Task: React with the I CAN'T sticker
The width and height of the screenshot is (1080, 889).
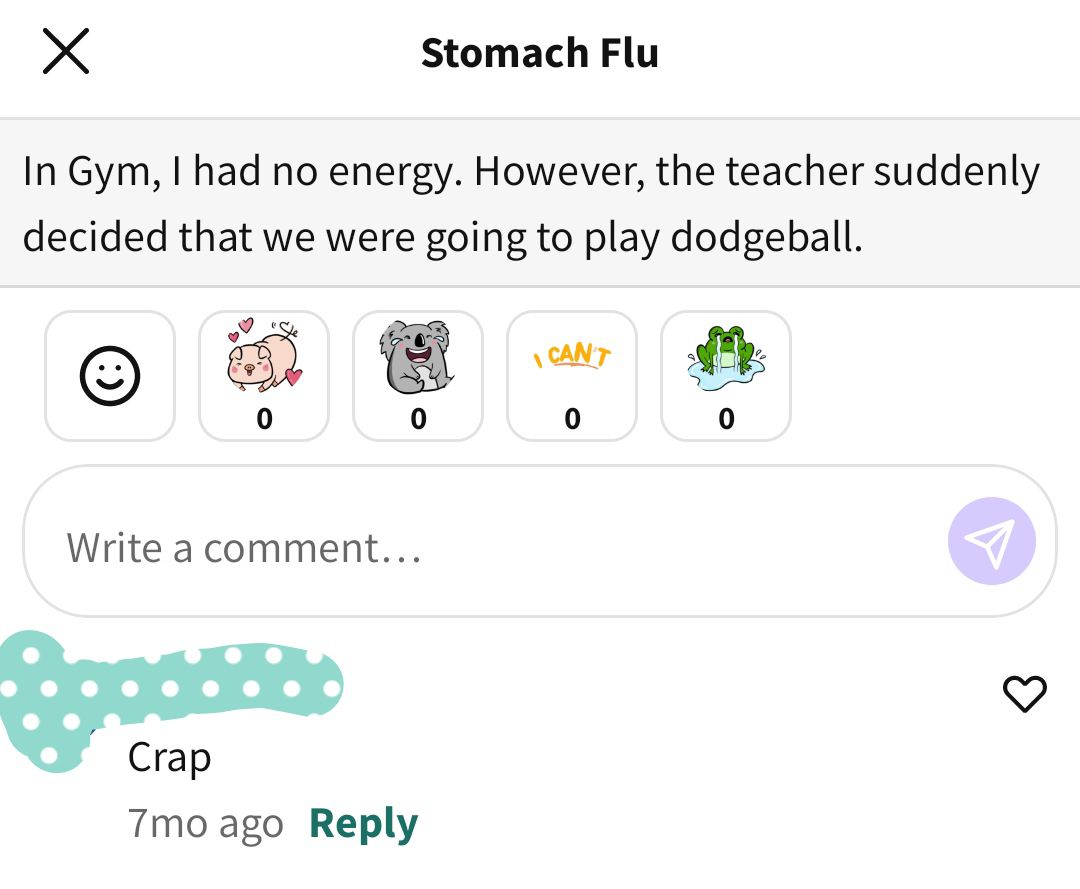Action: click(x=572, y=376)
